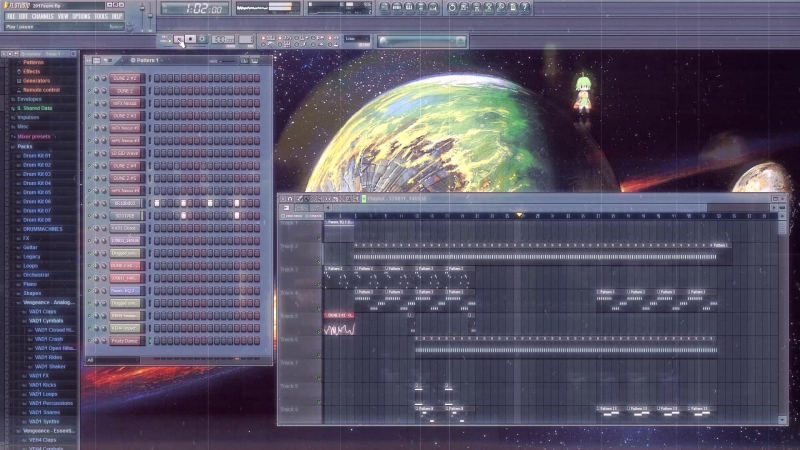Mute the DUNE 2 #5 channel LED
Image resolution: width=800 pixels, height=450 pixels.
pyautogui.click(x=90, y=179)
